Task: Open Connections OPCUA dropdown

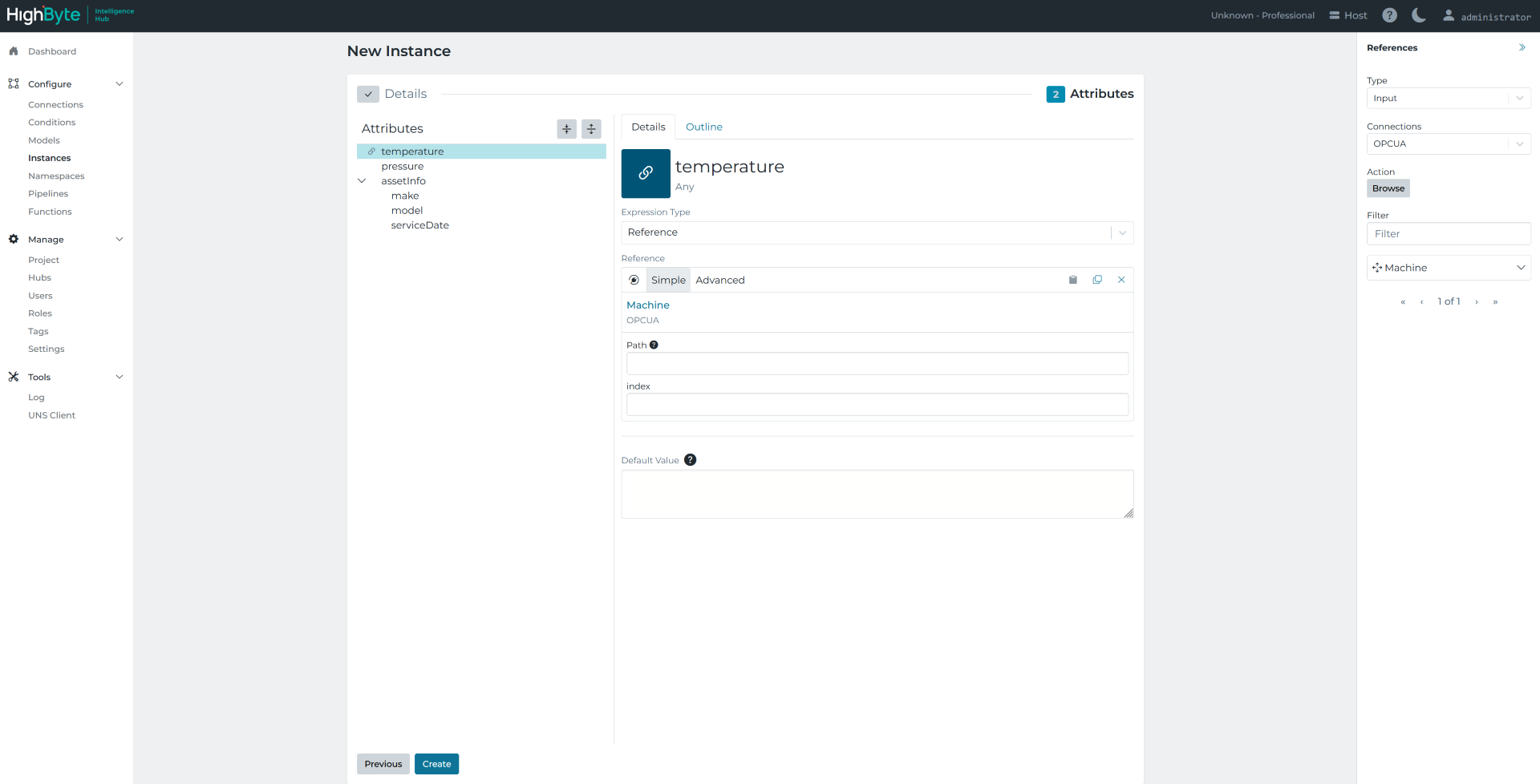Action: tap(1449, 144)
